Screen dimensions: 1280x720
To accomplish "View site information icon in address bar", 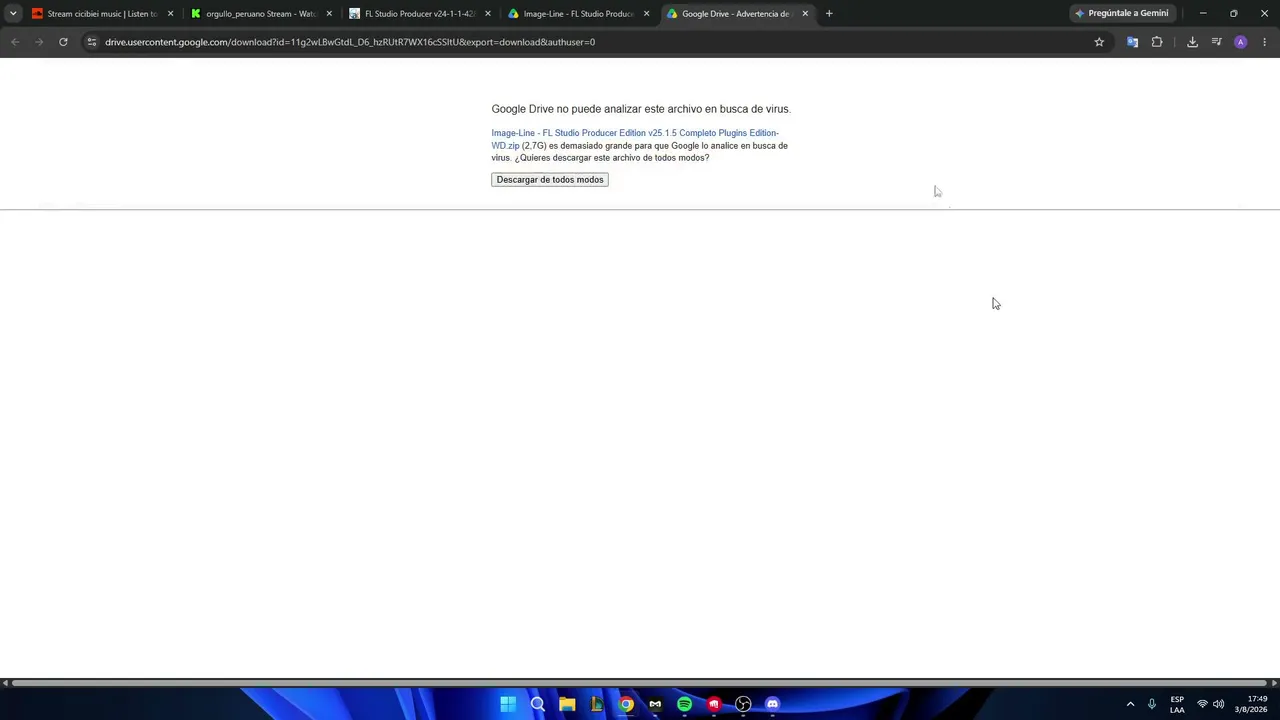I will tap(91, 42).
